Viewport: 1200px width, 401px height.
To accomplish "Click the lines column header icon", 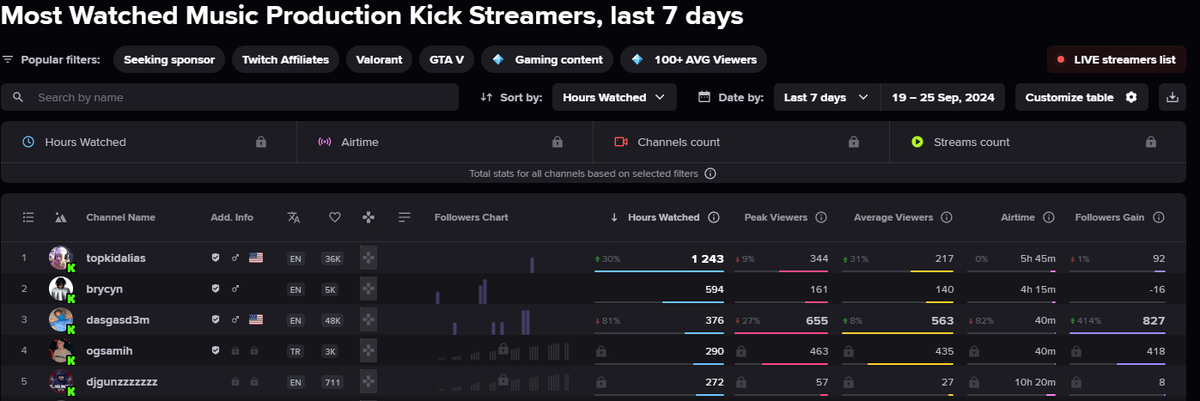I will point(404,217).
